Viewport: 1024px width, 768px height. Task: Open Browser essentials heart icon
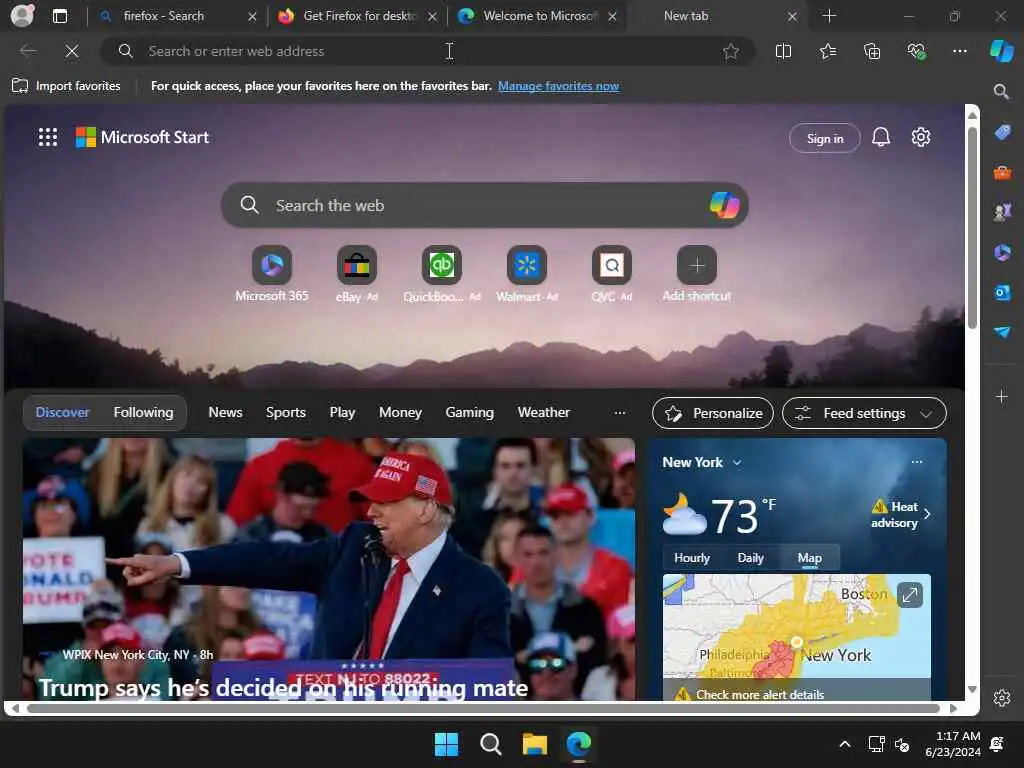pyautogui.click(x=916, y=51)
